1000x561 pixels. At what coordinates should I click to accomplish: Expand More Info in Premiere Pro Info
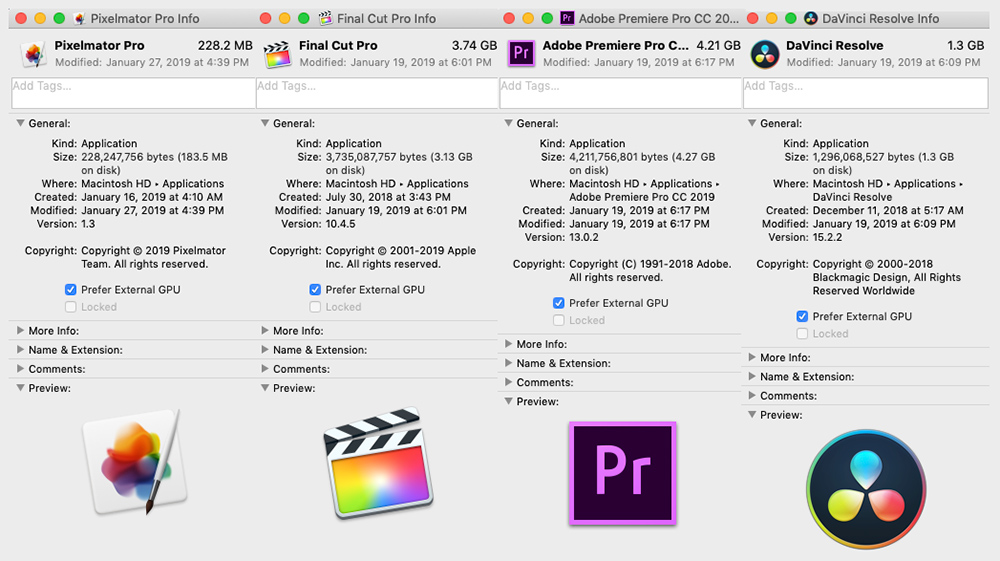click(508, 344)
